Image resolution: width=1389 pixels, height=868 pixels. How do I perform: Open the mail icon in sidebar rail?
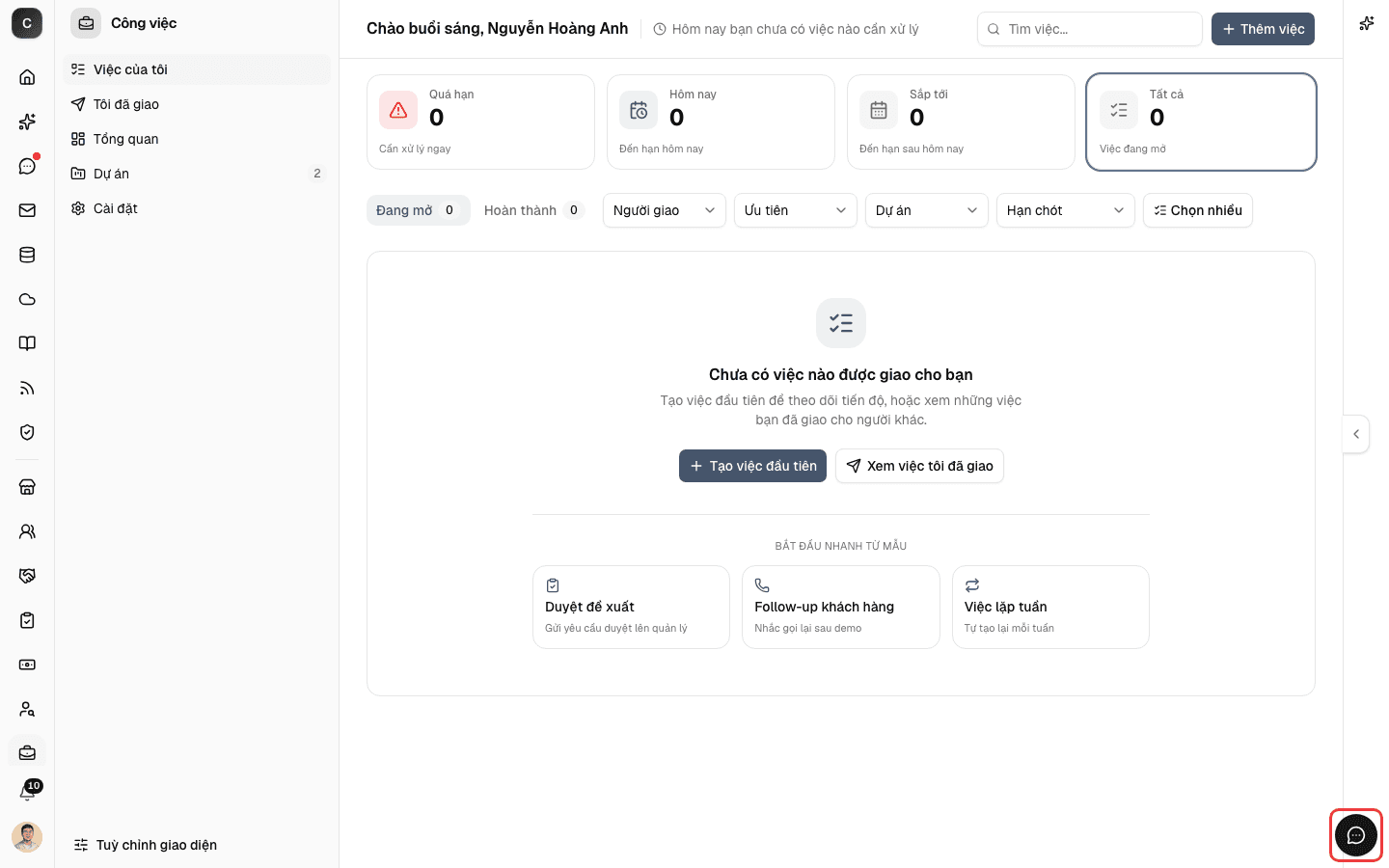[27, 210]
